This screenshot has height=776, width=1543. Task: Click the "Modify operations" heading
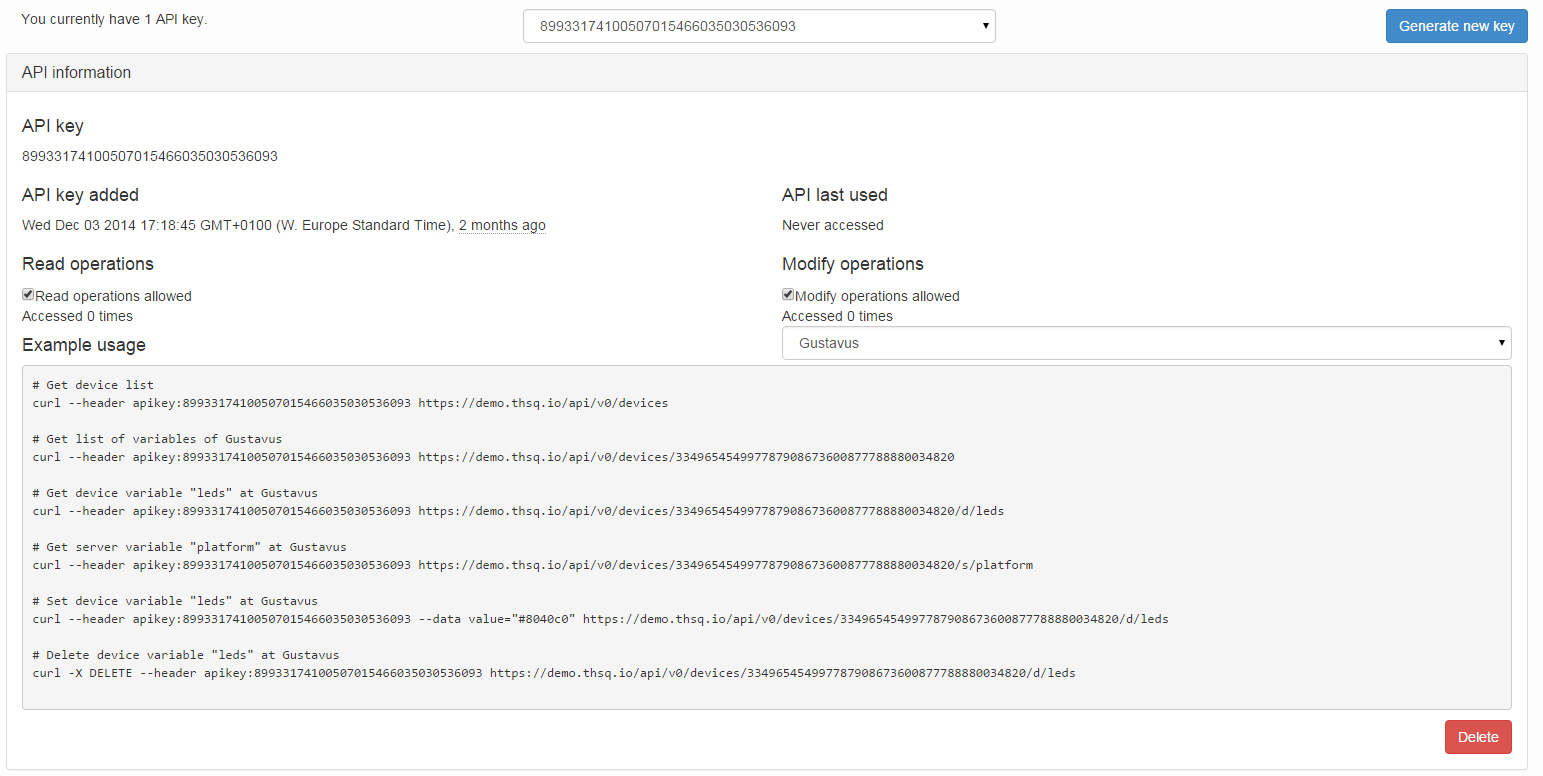853,264
